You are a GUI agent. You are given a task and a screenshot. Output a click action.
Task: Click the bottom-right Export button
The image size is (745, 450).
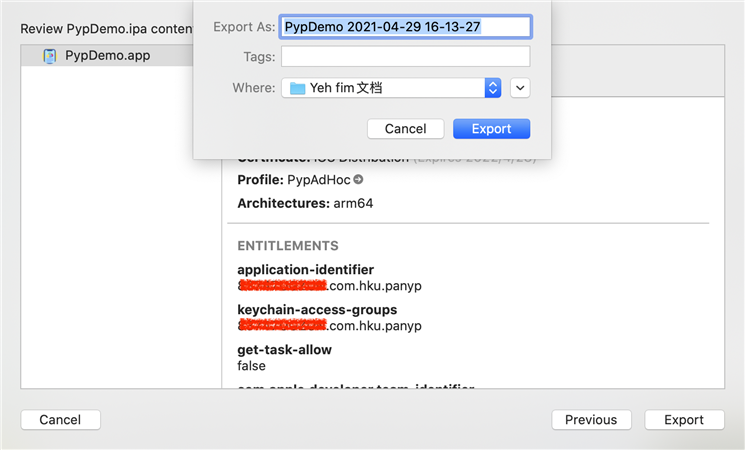click(x=684, y=420)
